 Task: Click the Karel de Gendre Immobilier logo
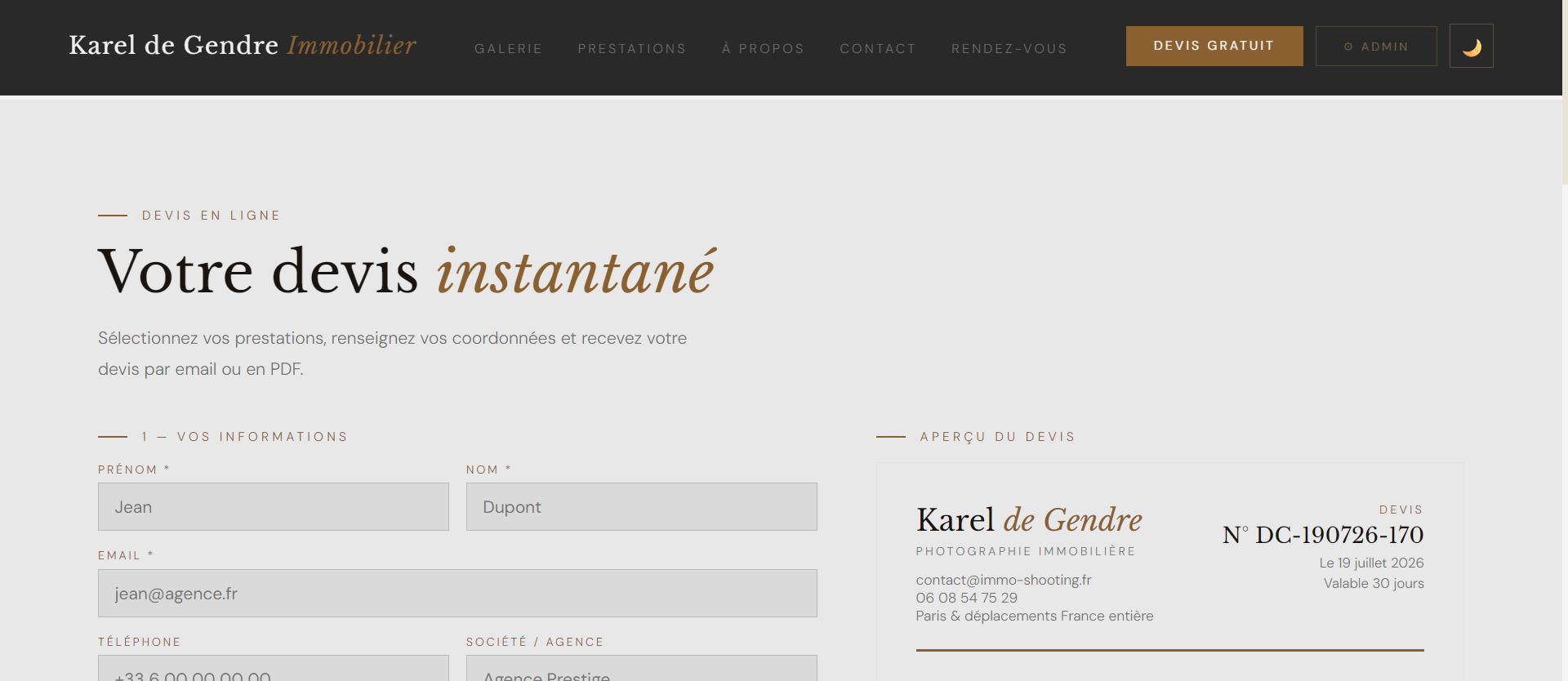[243, 45]
